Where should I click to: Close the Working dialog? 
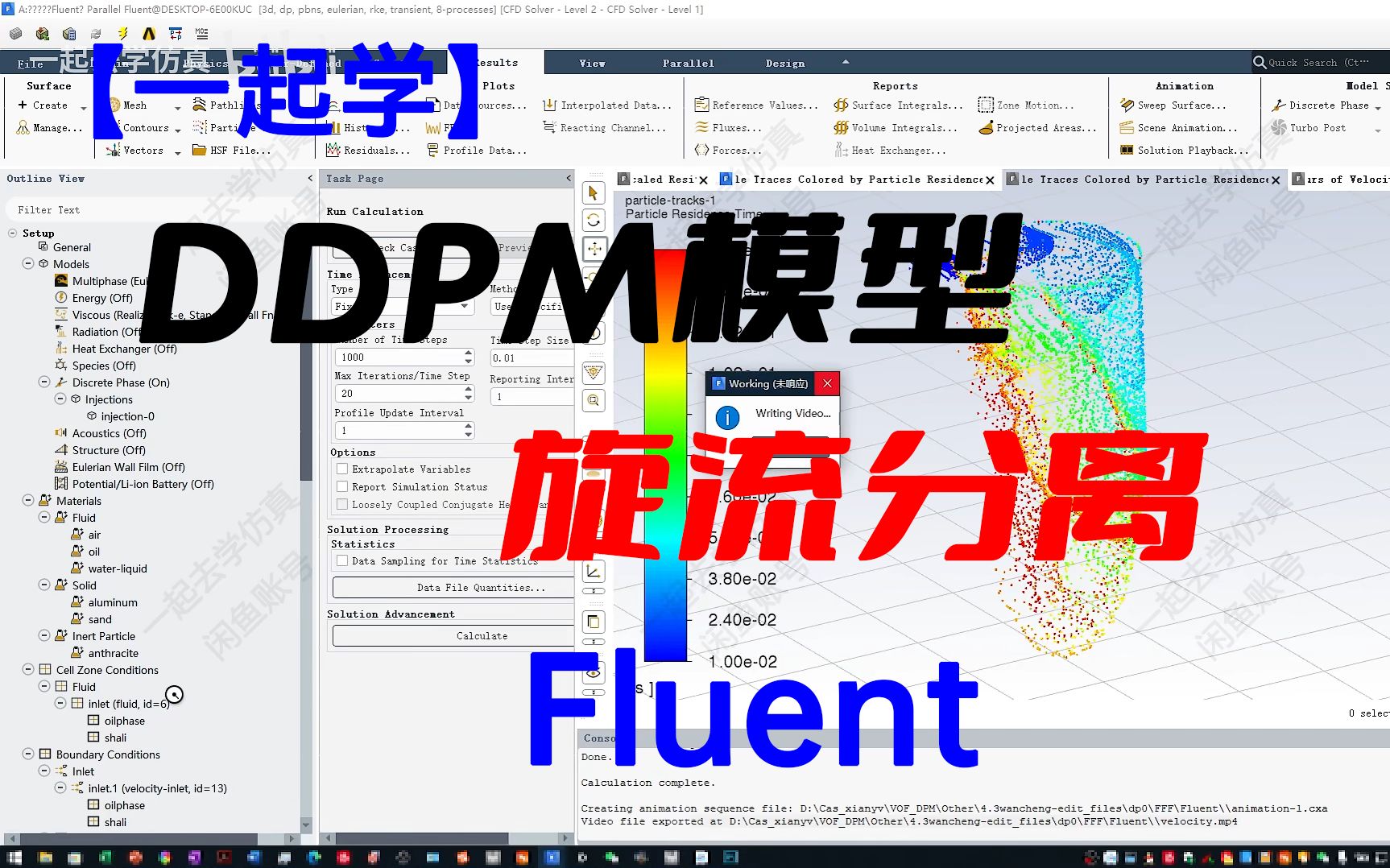827,384
